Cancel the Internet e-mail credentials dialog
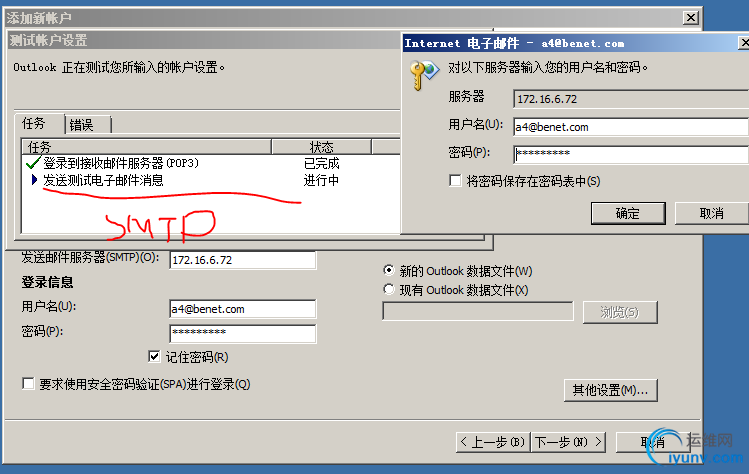This screenshot has height=474, width=749. pyautogui.click(x=712, y=213)
